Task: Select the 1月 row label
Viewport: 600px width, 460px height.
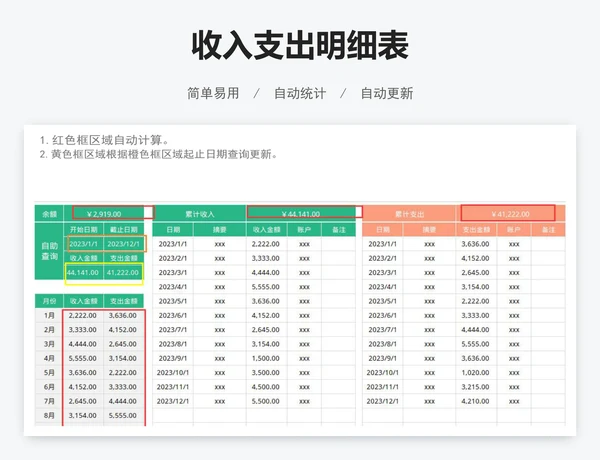Action: pyautogui.click(x=49, y=315)
